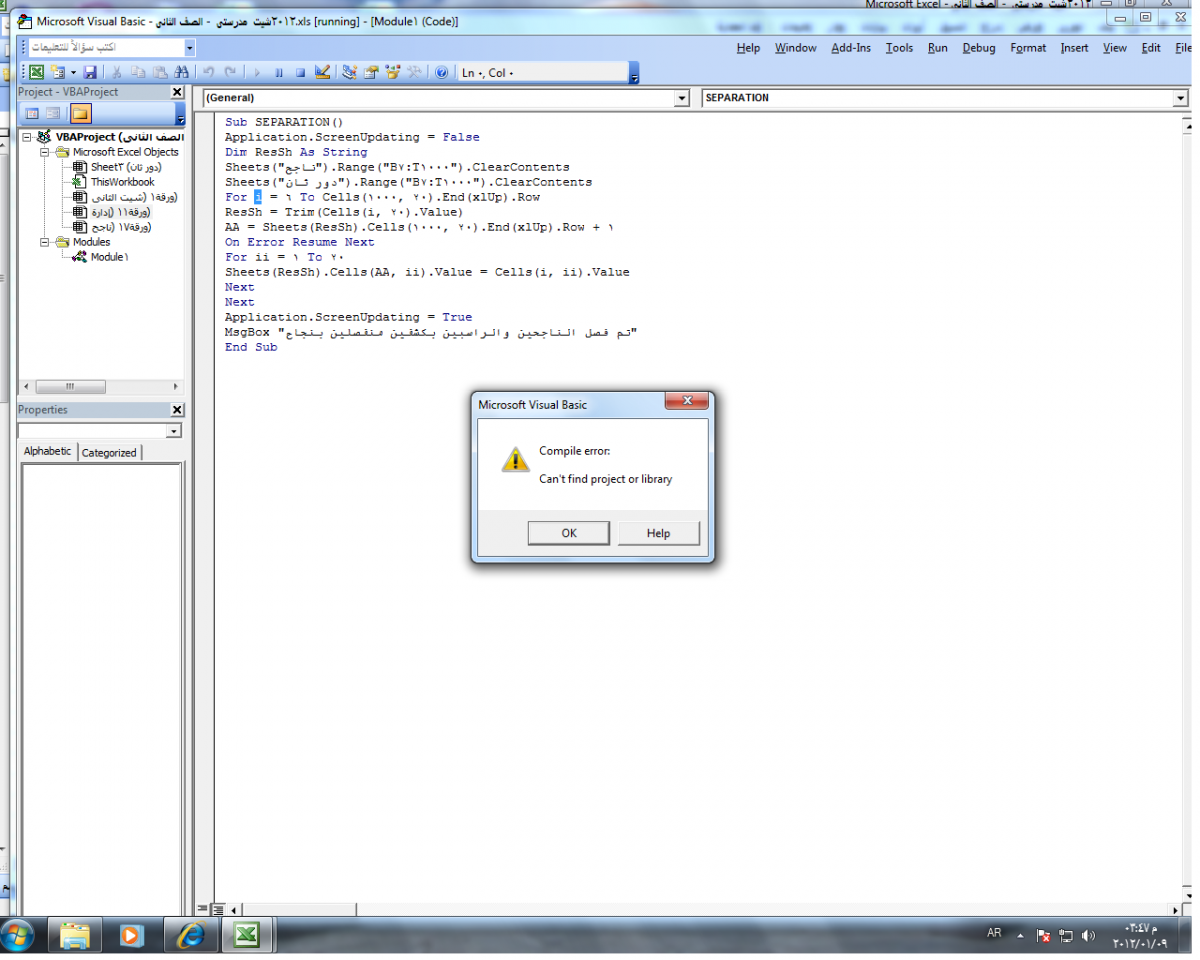The width and height of the screenshot is (1200, 960).
Task: Click the blue Help question mark icon
Action: coord(441,72)
